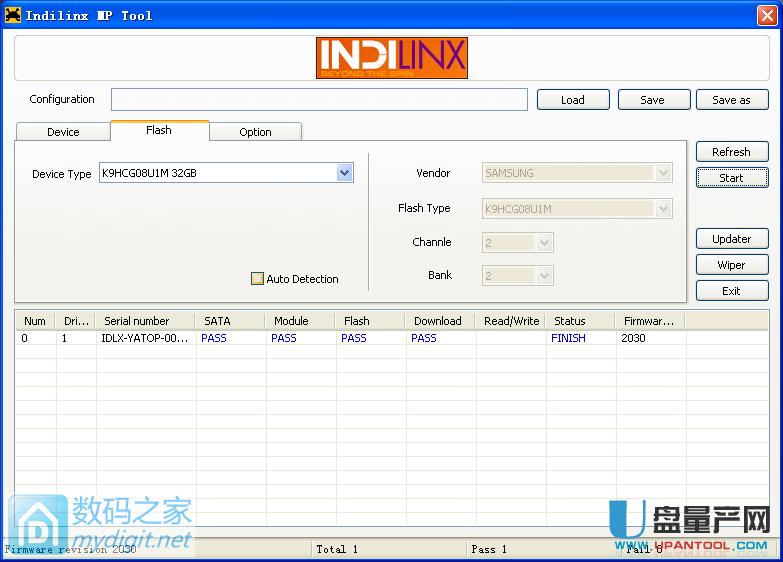Image resolution: width=783 pixels, height=562 pixels.
Task: Switch to the Device tab
Action: [x=63, y=132]
